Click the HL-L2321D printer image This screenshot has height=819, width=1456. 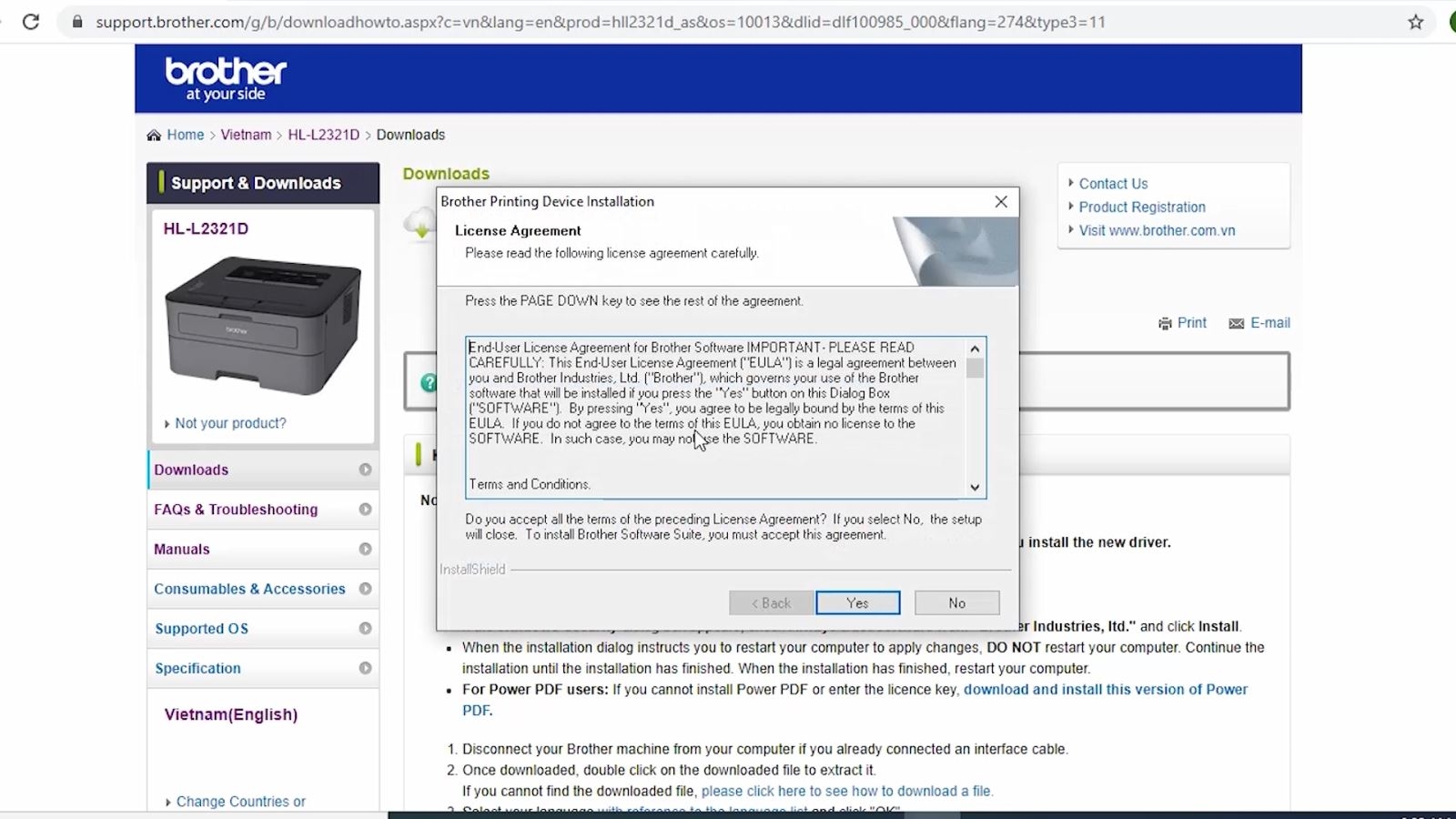coord(263,325)
